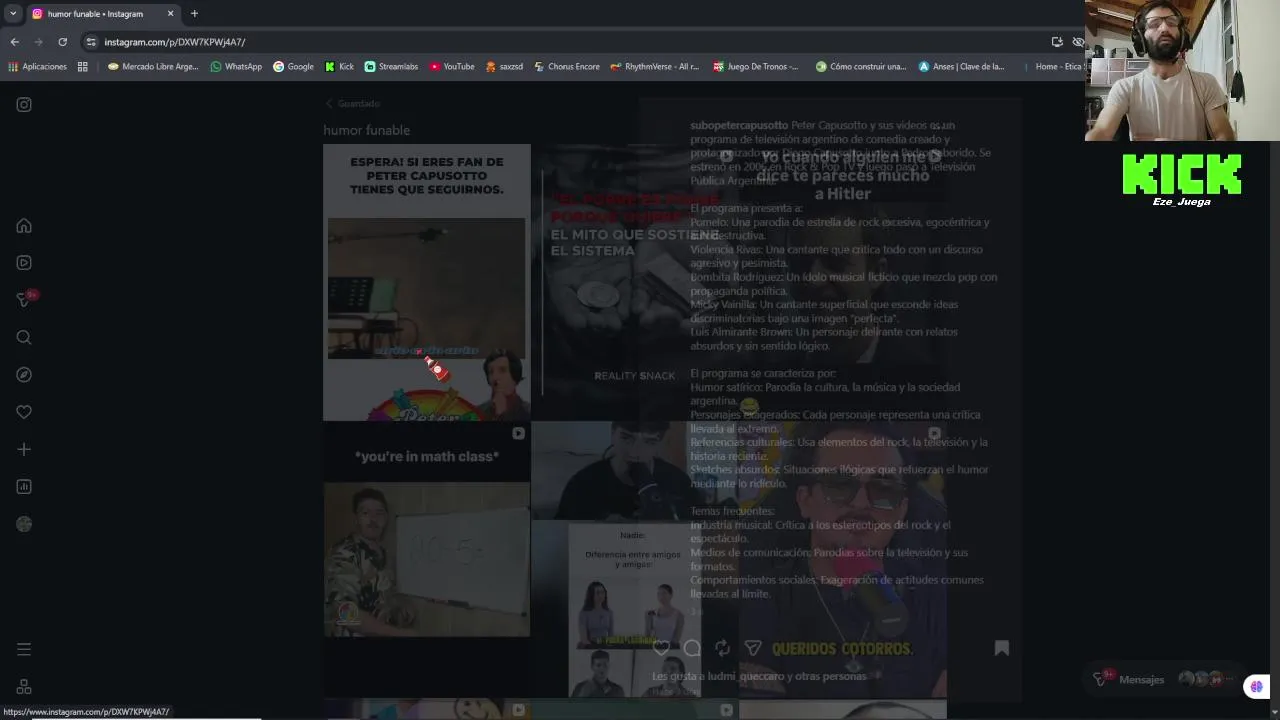Toggle save with the bookmark icon
Screen dimensions: 1280x720
click(x=1001, y=648)
